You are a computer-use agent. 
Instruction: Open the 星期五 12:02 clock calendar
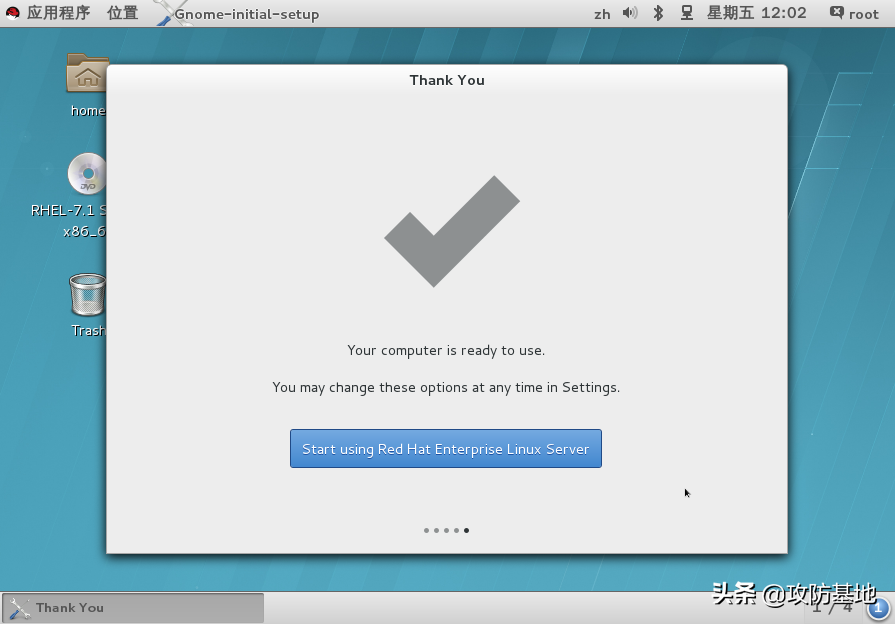coord(756,13)
